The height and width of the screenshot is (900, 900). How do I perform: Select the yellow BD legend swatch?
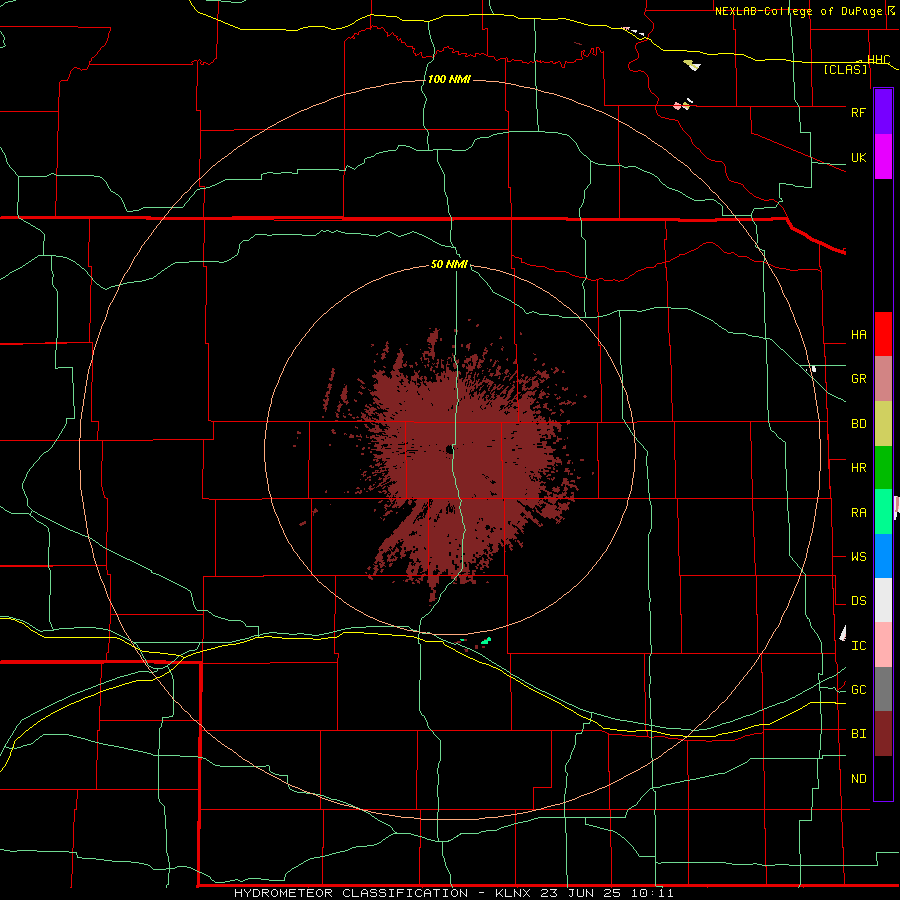coord(883,424)
